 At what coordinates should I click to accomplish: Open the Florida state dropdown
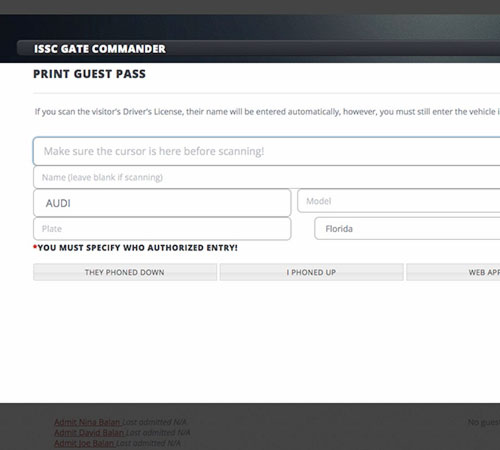407,228
